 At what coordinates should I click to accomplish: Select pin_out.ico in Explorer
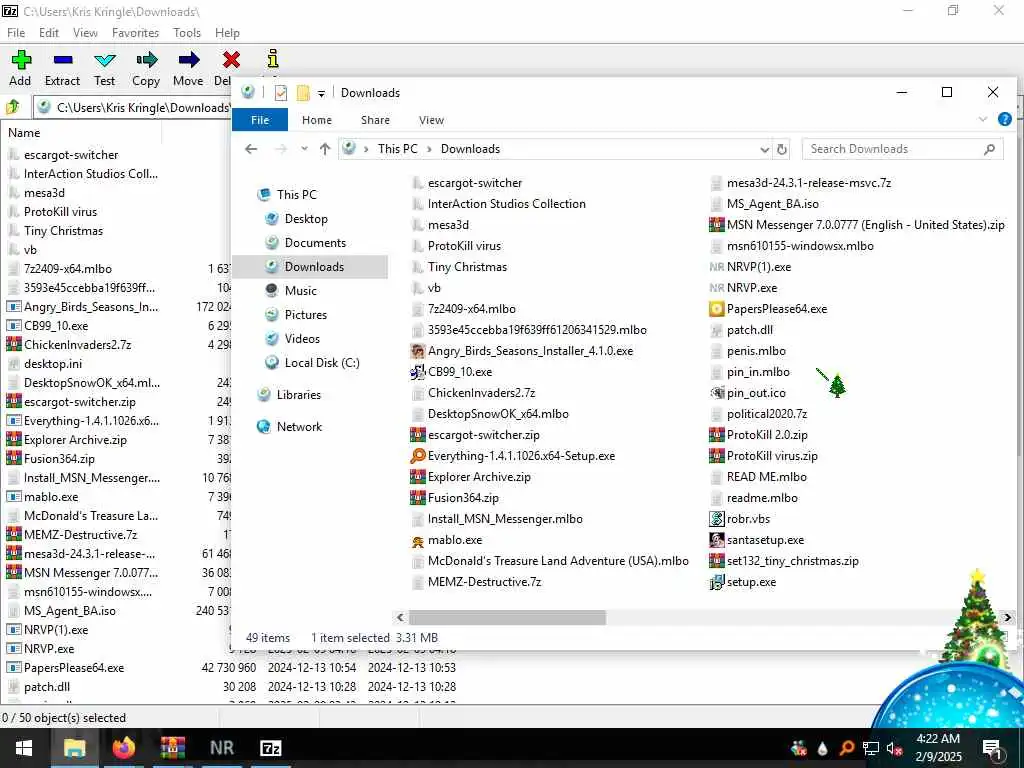tap(747, 393)
